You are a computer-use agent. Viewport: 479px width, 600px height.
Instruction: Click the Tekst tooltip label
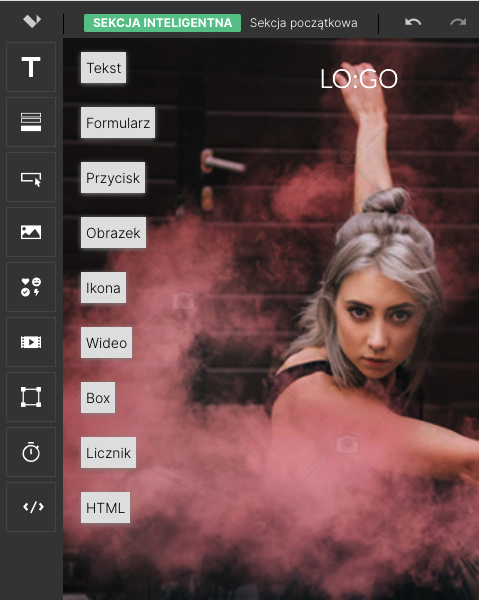103,68
